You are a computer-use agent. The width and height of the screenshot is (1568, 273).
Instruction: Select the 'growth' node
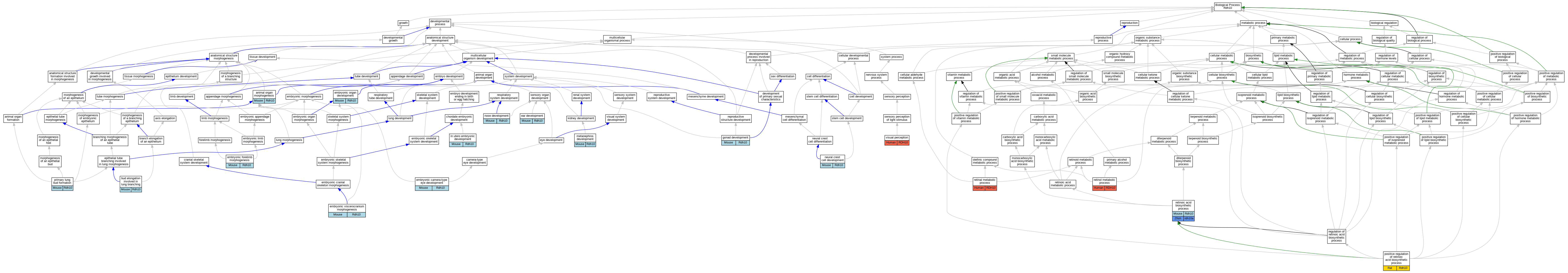403,23
